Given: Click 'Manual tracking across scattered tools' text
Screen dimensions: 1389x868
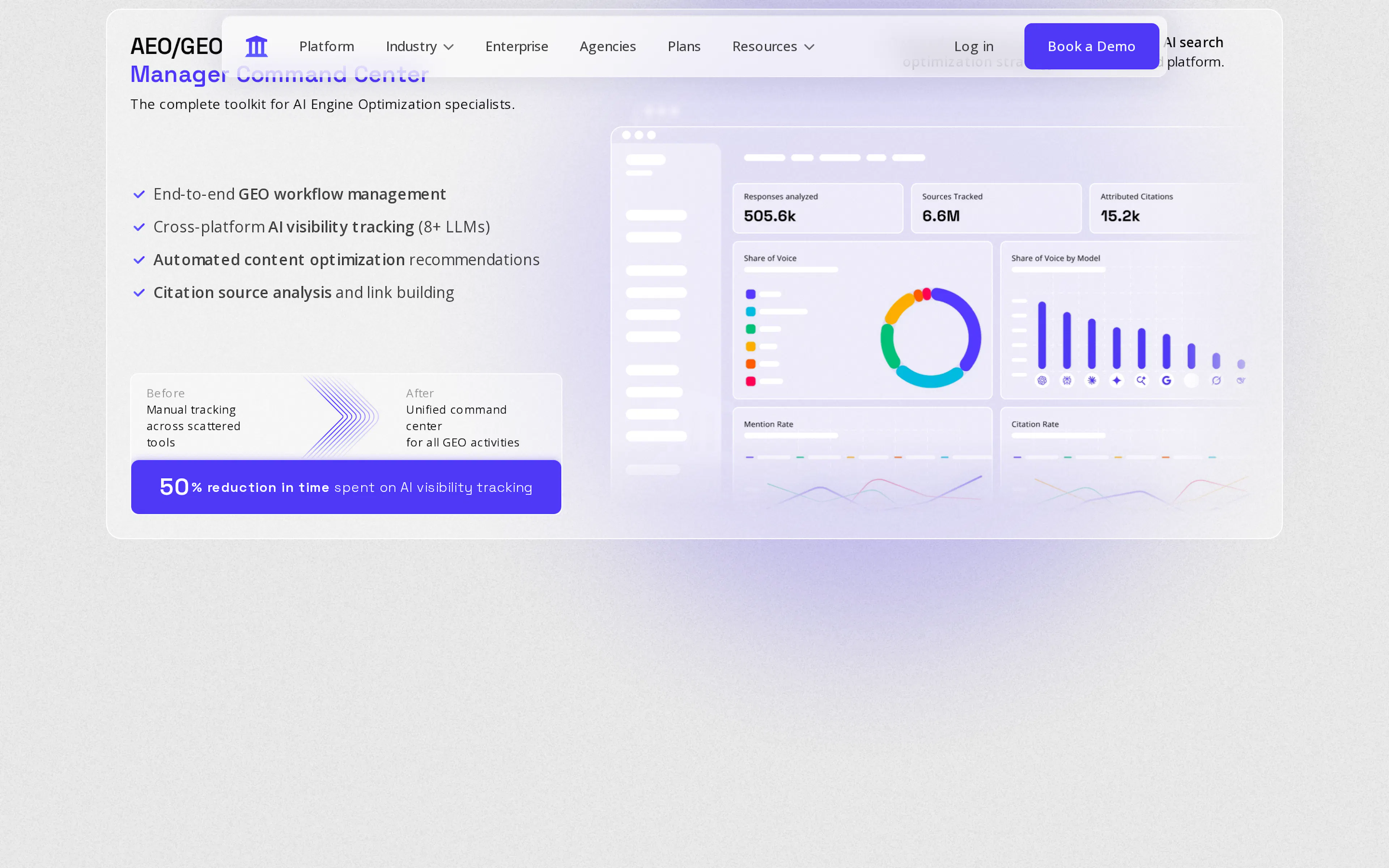Looking at the screenshot, I should pos(194,426).
